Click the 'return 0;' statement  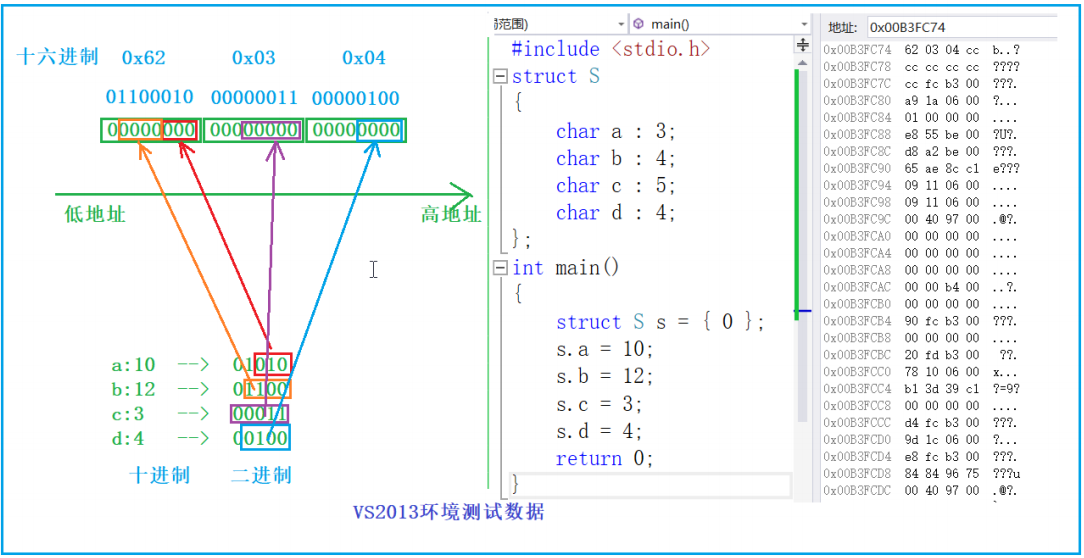604,459
